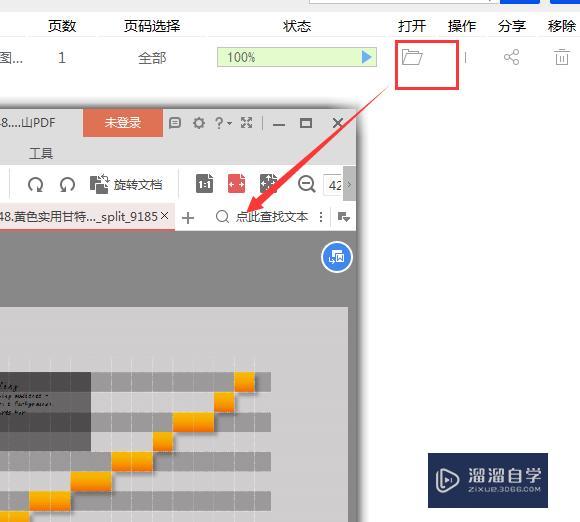Remove the file with trash icon

point(562,57)
